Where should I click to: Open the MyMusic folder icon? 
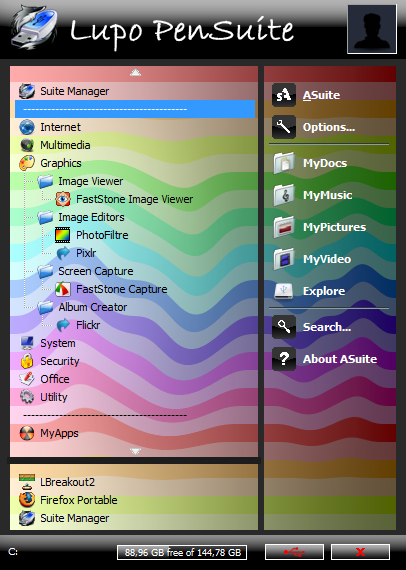pos(284,195)
